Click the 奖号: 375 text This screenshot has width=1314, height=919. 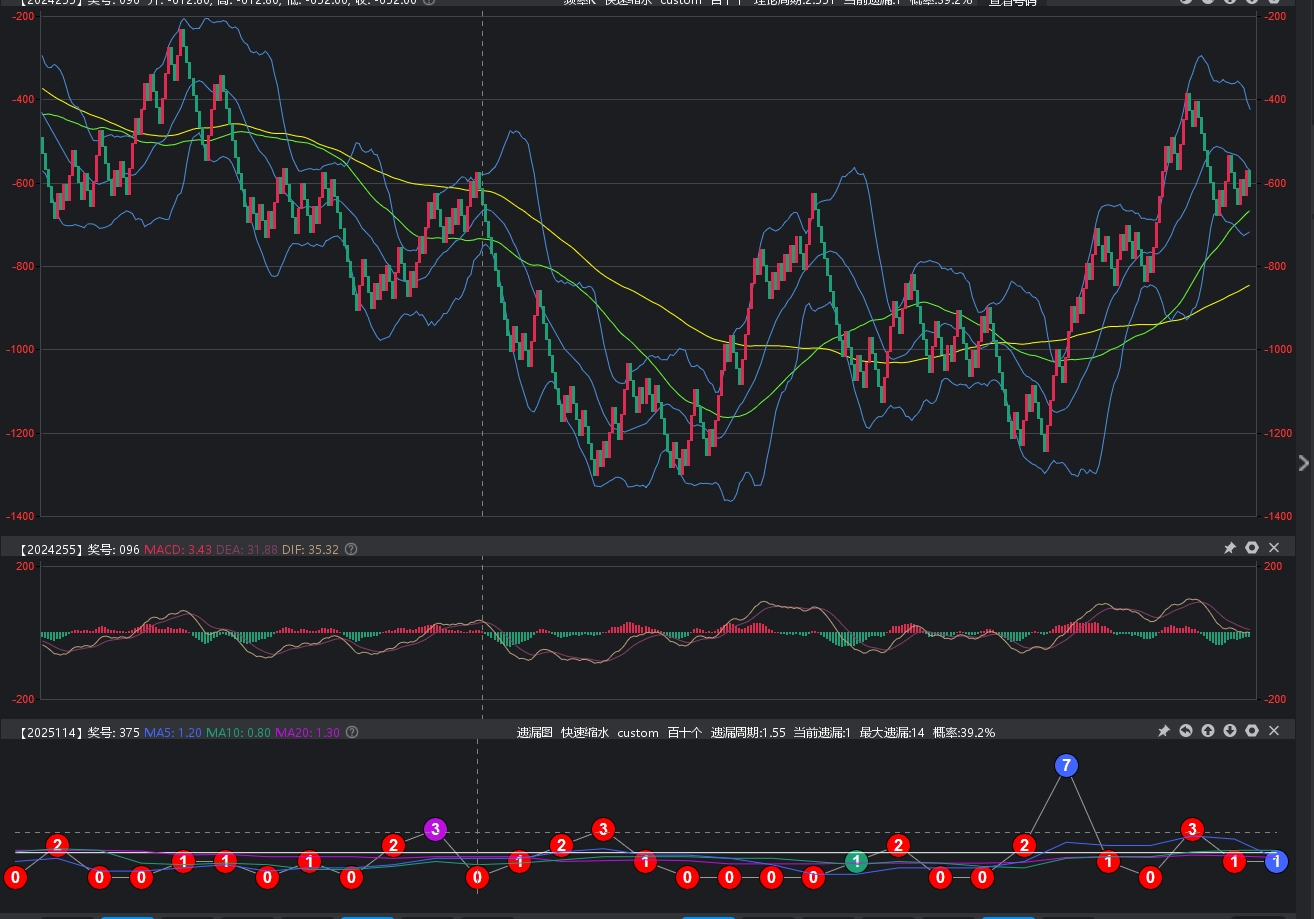(114, 733)
